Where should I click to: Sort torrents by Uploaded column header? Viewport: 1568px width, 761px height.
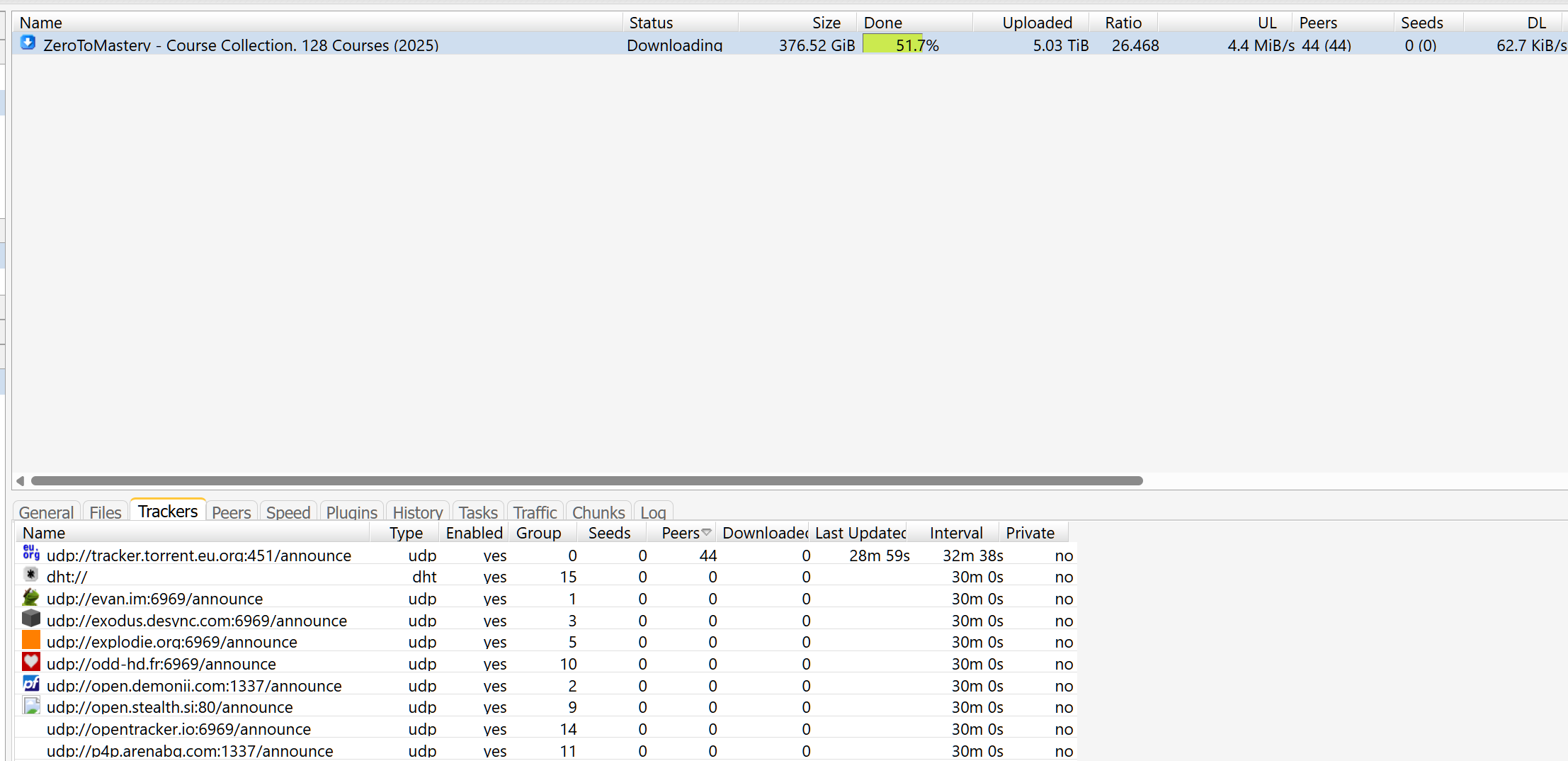click(x=1036, y=23)
